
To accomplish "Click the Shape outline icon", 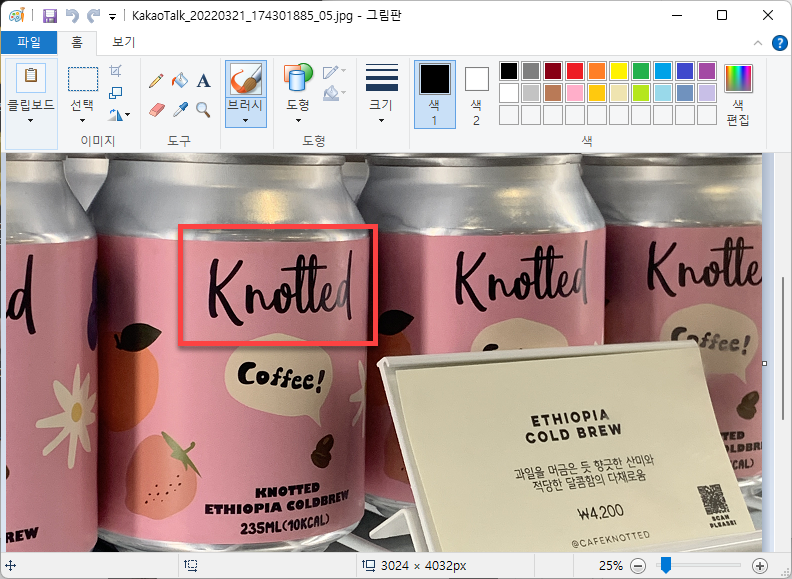I will coord(330,72).
